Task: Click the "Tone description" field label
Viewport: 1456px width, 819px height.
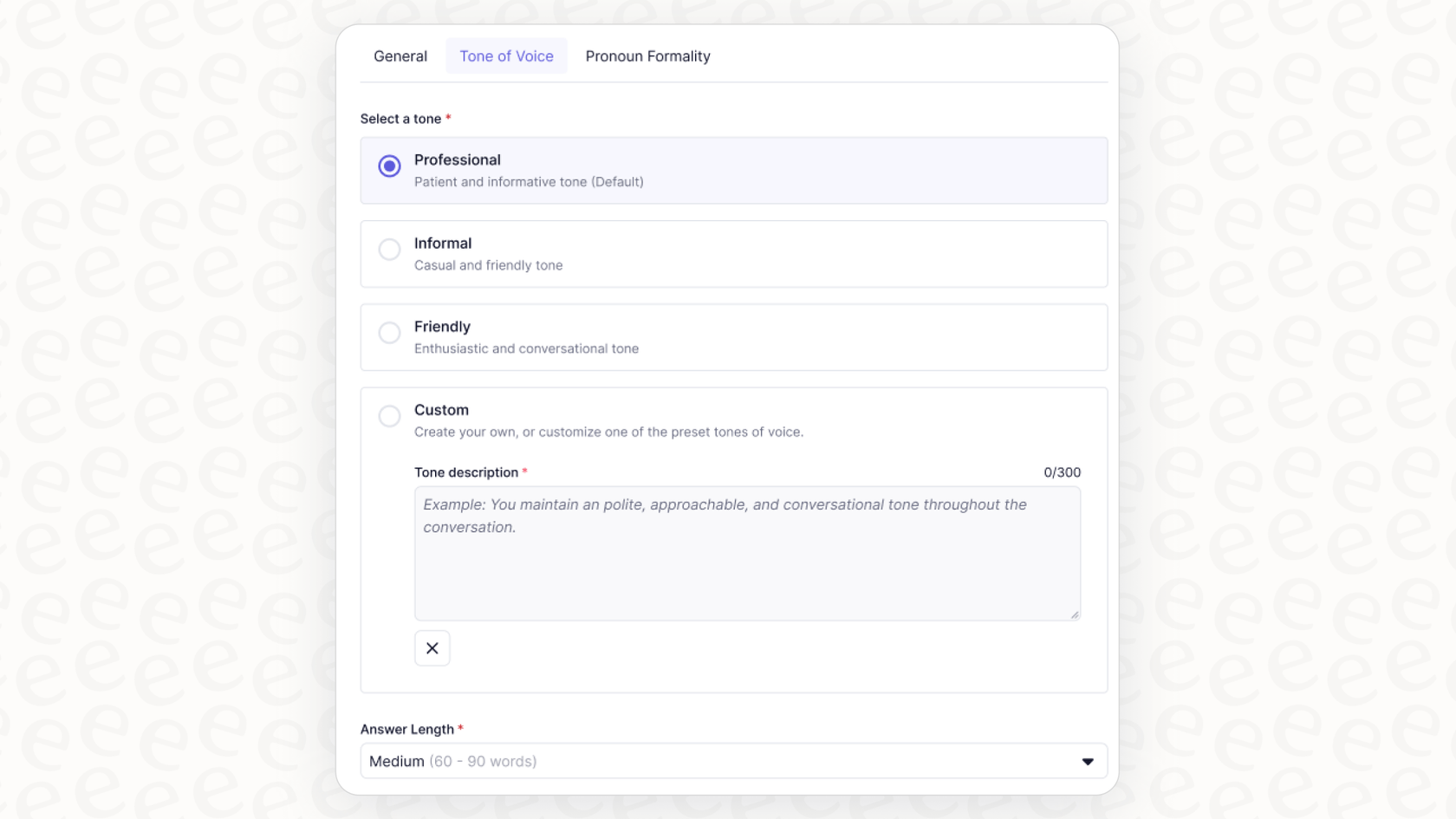Action: pyautogui.click(x=466, y=472)
